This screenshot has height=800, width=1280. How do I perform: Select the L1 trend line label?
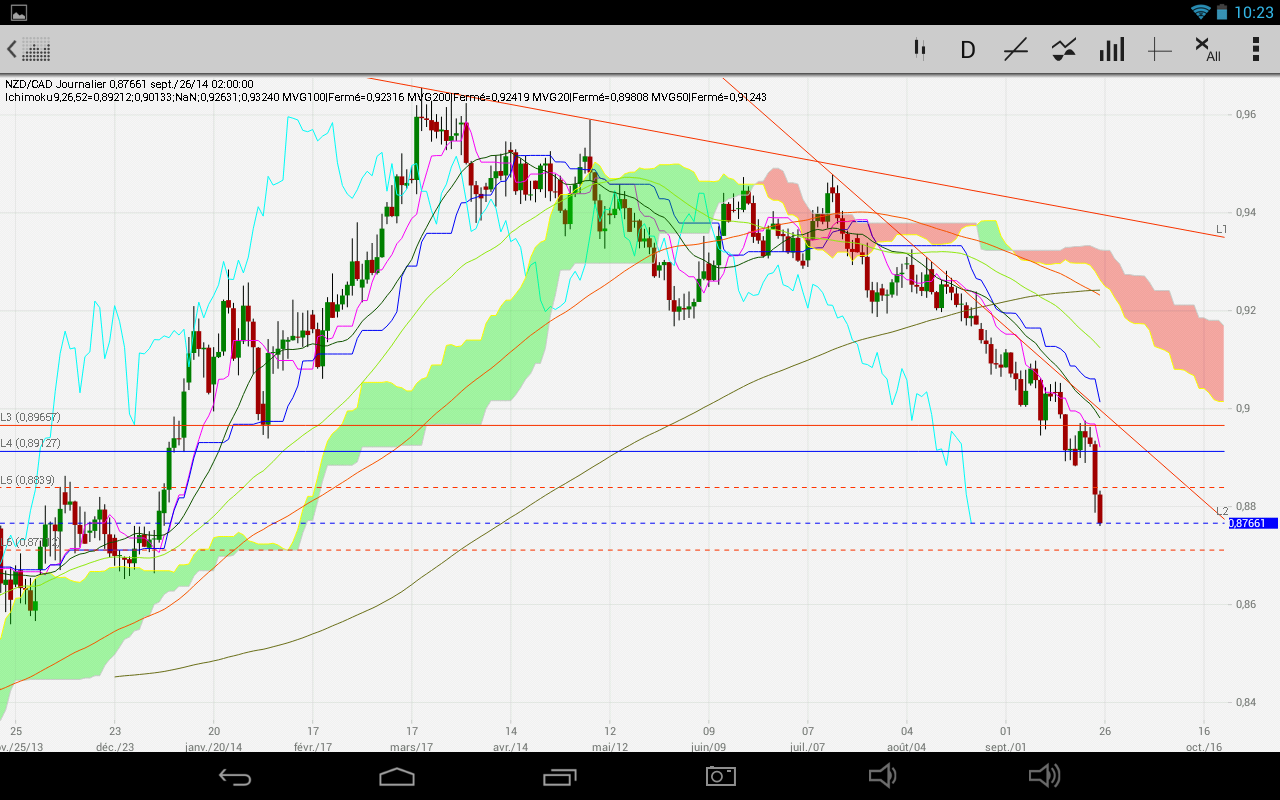(x=1221, y=229)
